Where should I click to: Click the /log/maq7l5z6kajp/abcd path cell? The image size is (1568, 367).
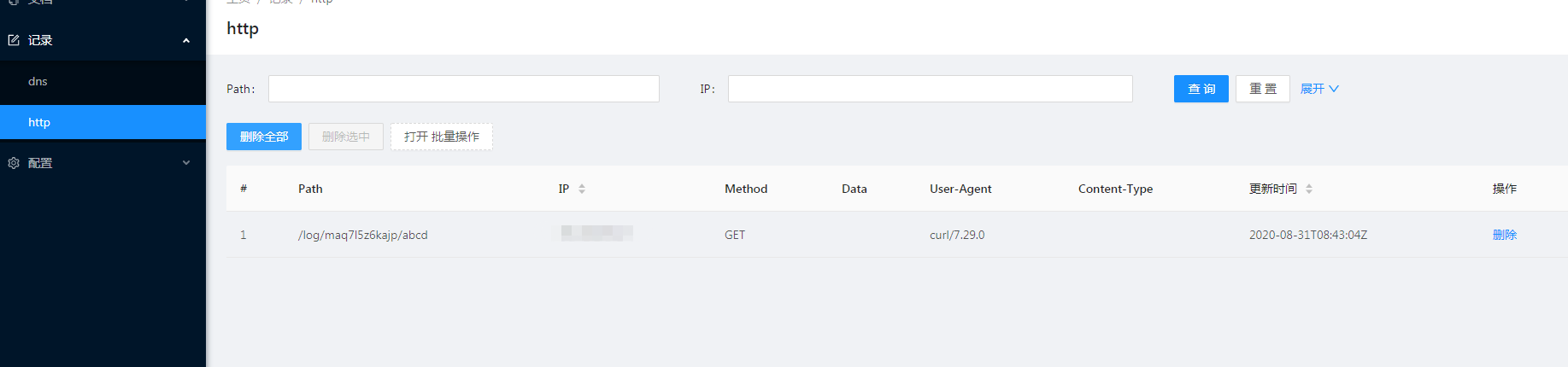362,235
